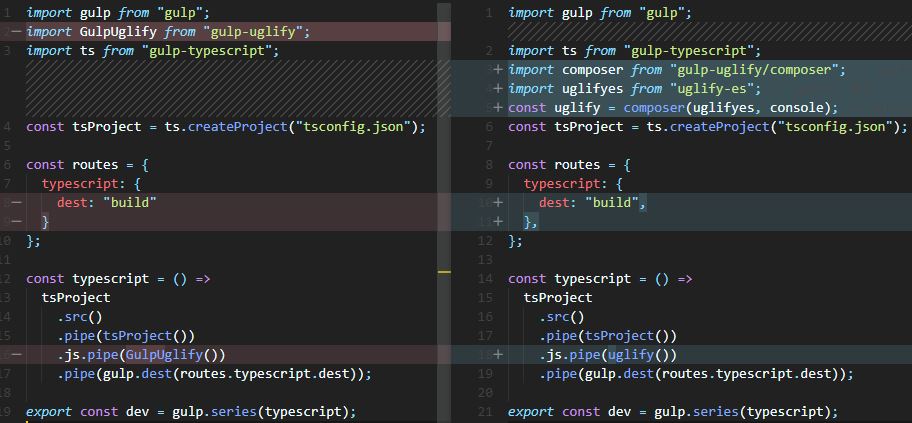Click line number 21 in modified pane

pyautogui.click(x=484, y=412)
